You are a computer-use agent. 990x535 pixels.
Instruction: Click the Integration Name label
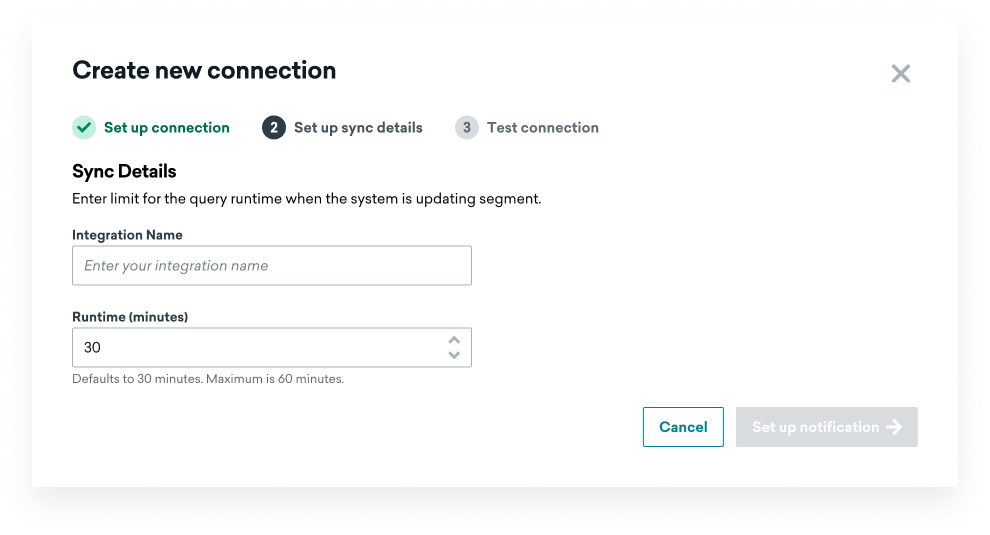coord(127,235)
